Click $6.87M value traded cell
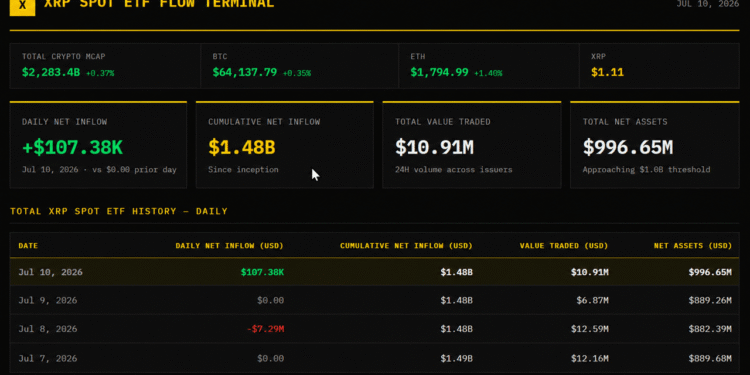The width and height of the screenshot is (750, 375). 592,300
